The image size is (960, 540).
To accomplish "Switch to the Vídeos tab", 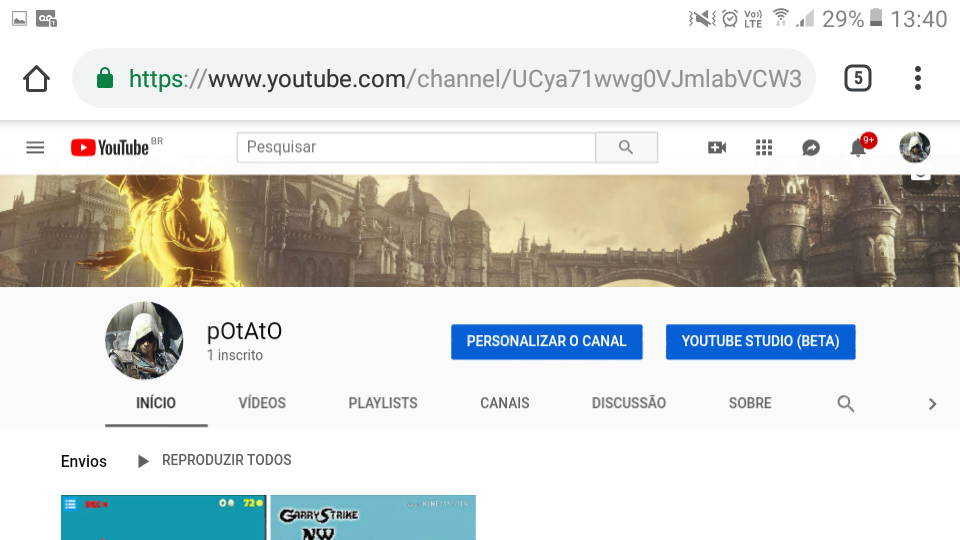I will click(x=262, y=403).
